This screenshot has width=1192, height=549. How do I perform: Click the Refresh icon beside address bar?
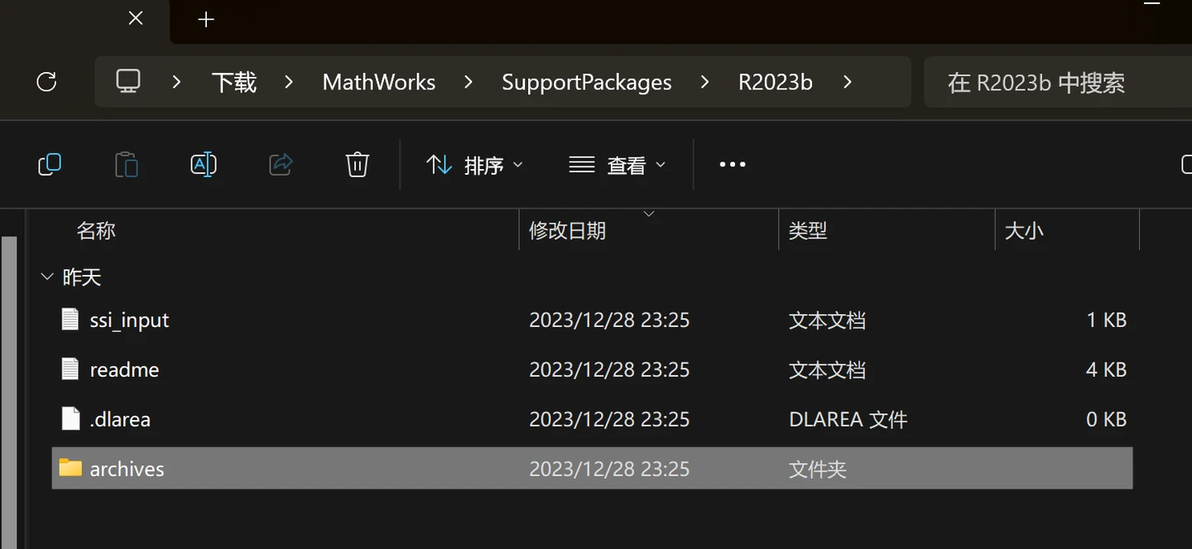[46, 82]
